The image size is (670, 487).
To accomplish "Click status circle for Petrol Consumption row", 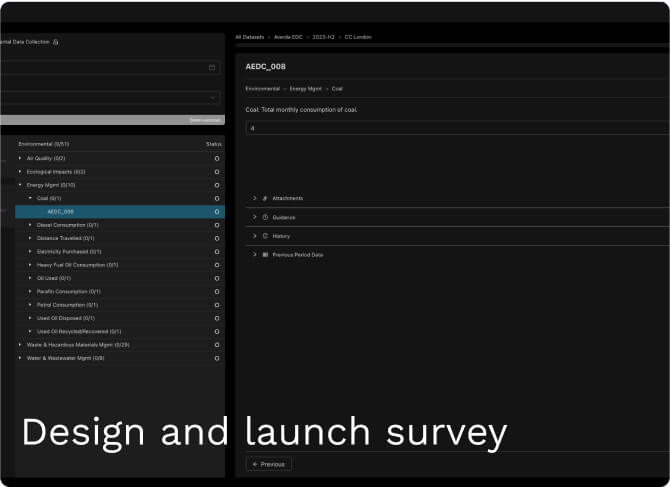I will click(217, 304).
